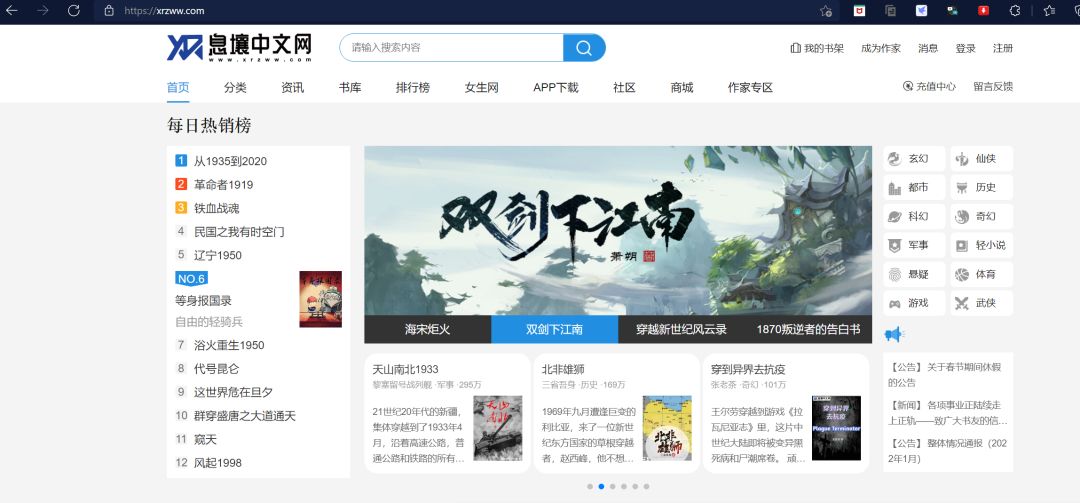Open ranked book 民国之我有时空门
This screenshot has width=1080, height=503.
point(239,232)
